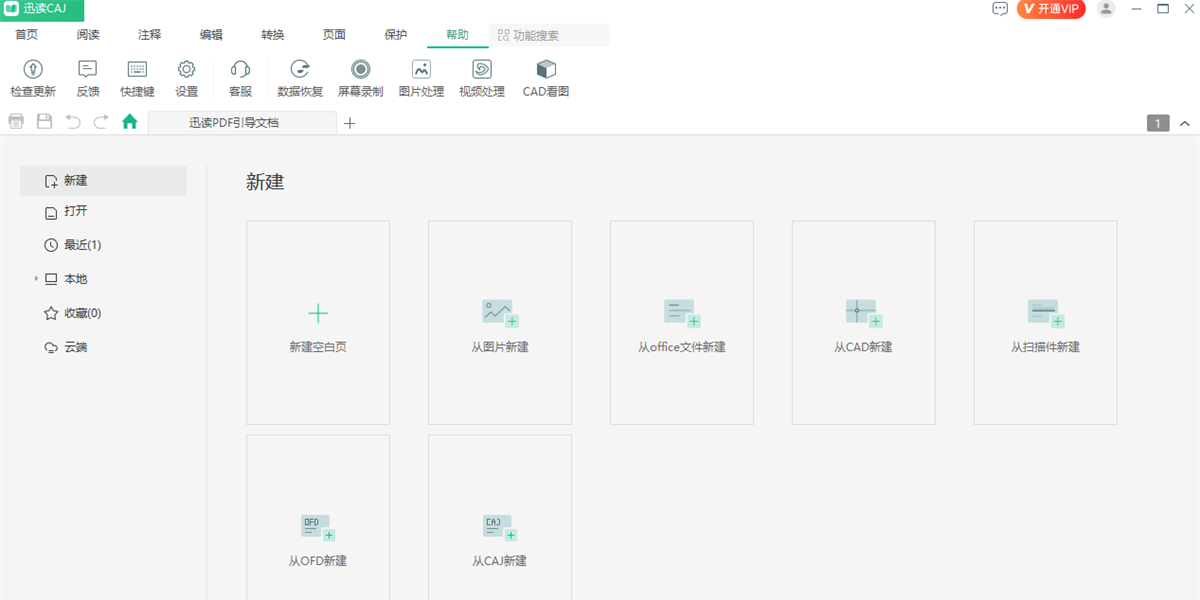Switch to the 转换 menu tab
The width and height of the screenshot is (1200, 600).
[273, 35]
